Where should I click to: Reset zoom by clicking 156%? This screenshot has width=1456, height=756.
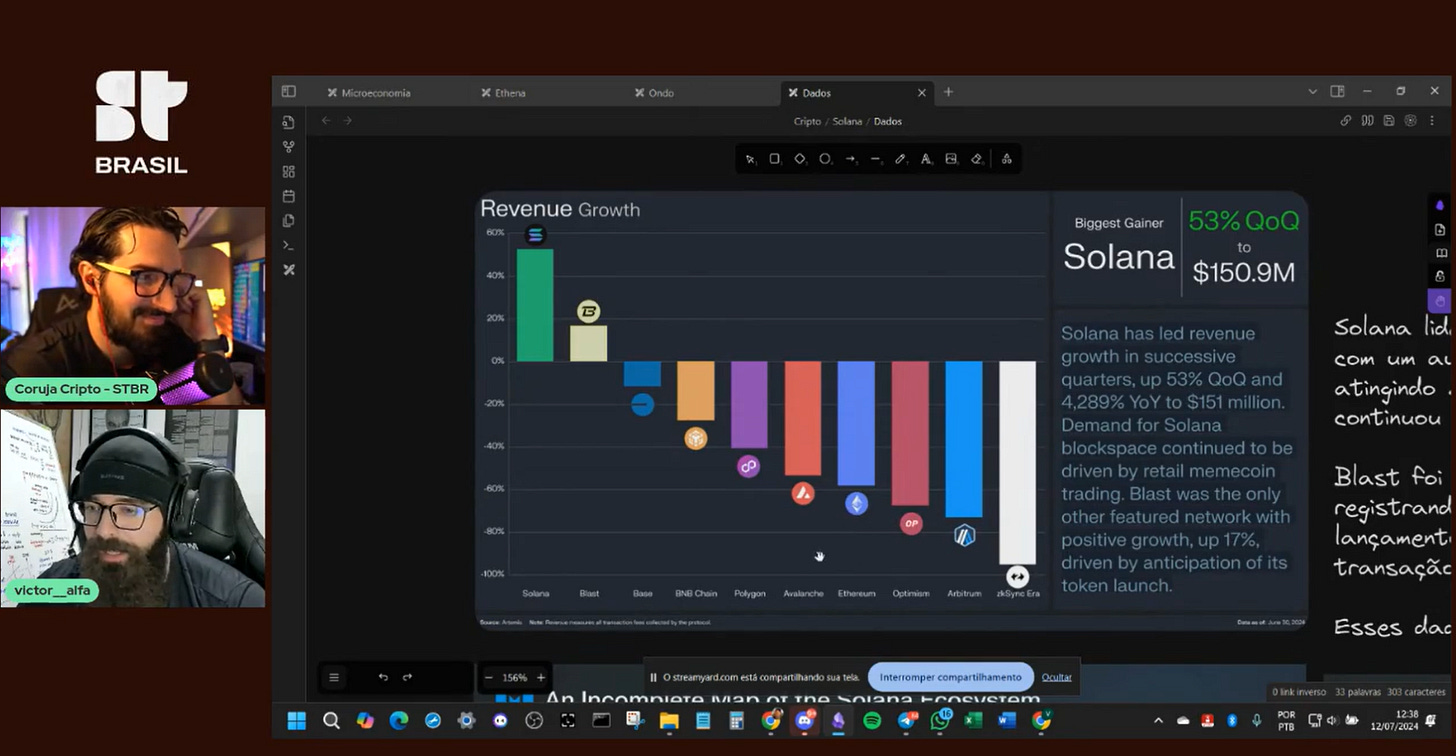pyautogui.click(x=514, y=677)
